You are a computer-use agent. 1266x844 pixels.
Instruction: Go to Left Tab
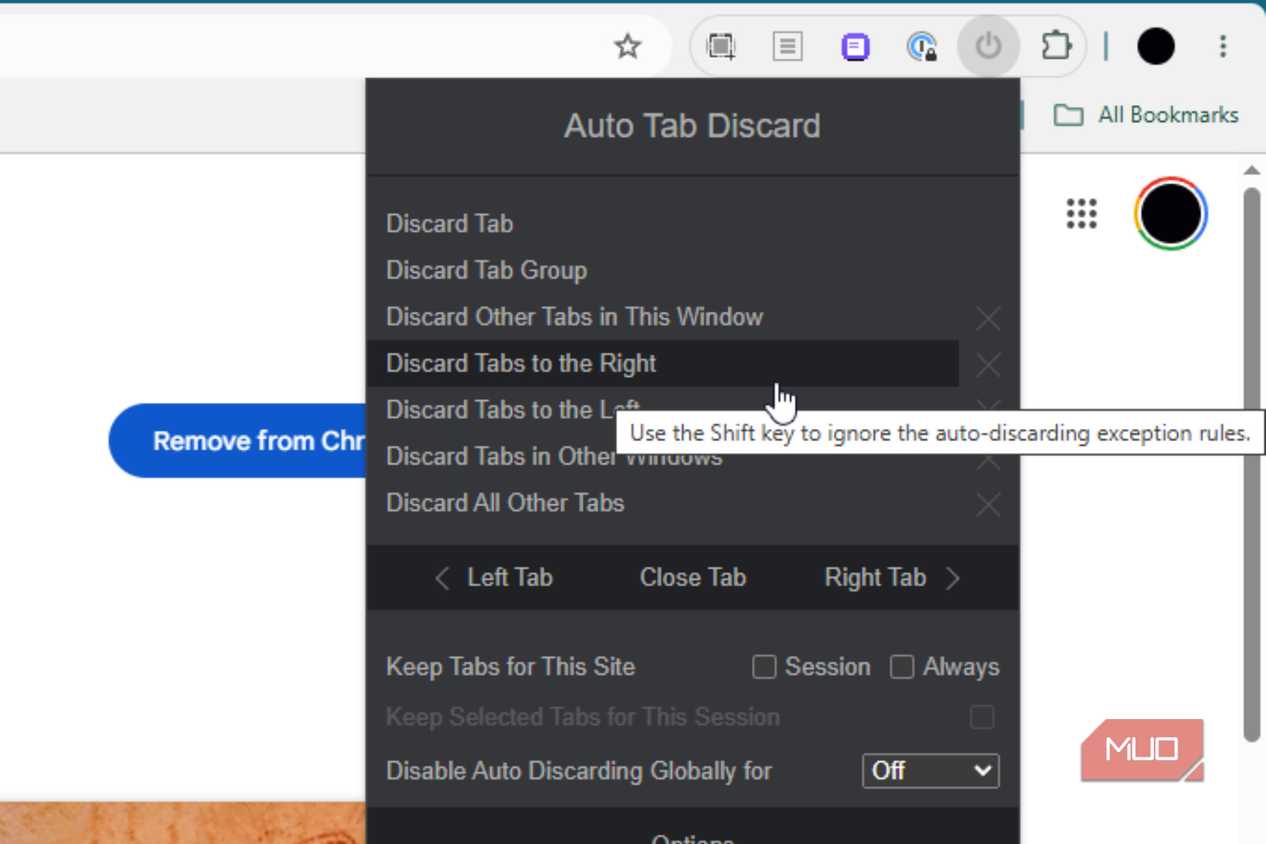pos(494,577)
